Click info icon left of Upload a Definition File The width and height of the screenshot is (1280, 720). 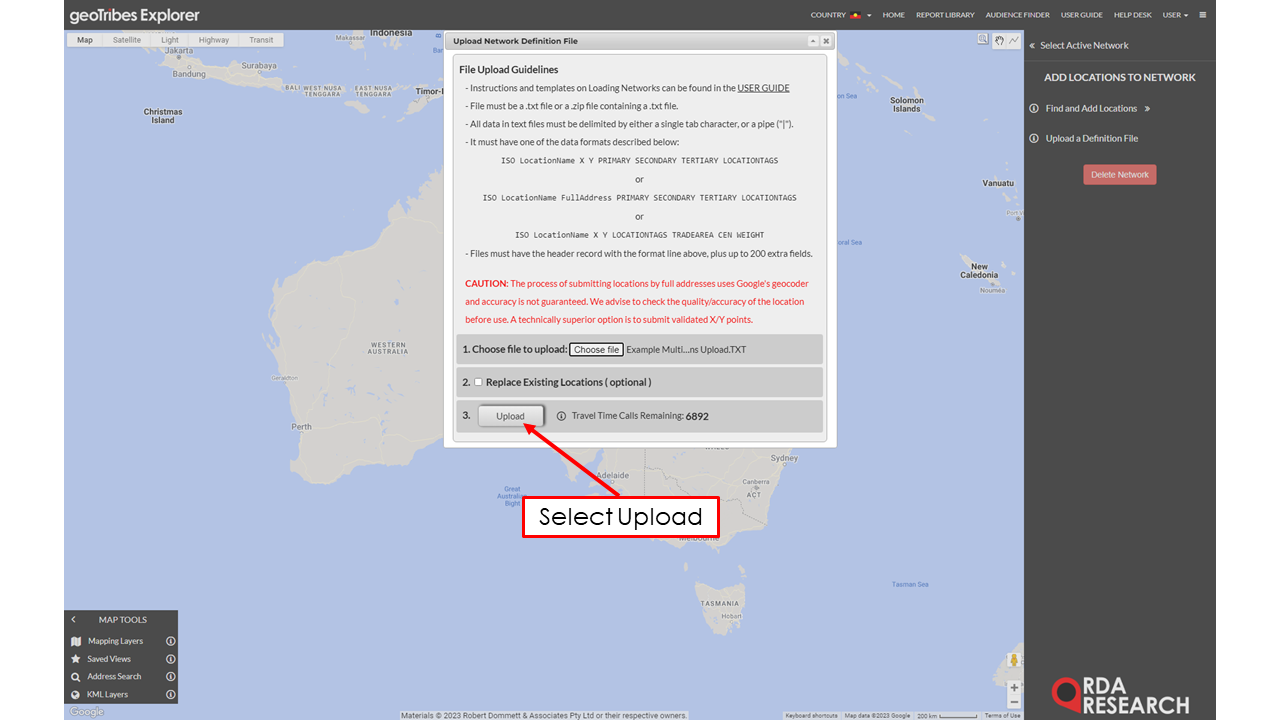click(x=1034, y=138)
